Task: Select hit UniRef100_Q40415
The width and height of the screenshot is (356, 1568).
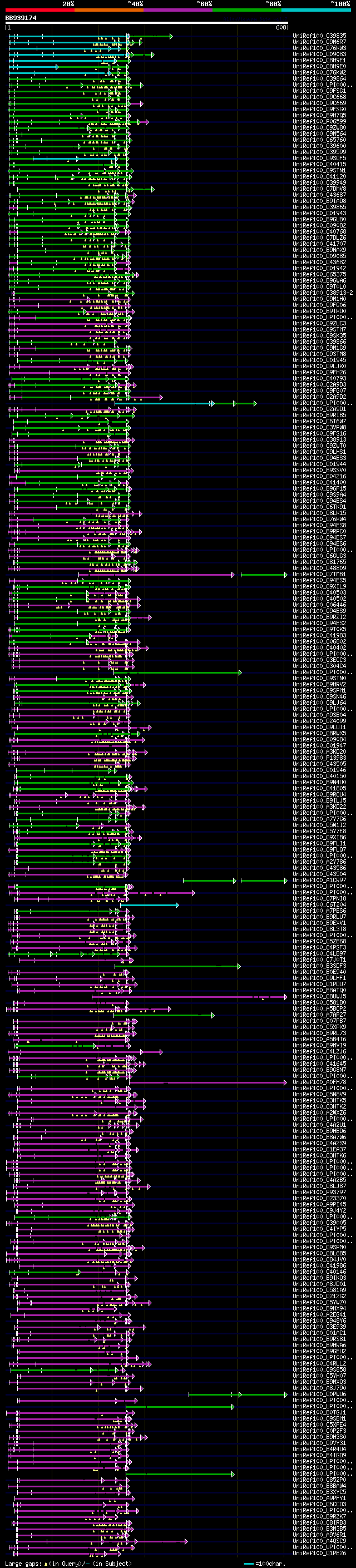Action: [x=319, y=164]
